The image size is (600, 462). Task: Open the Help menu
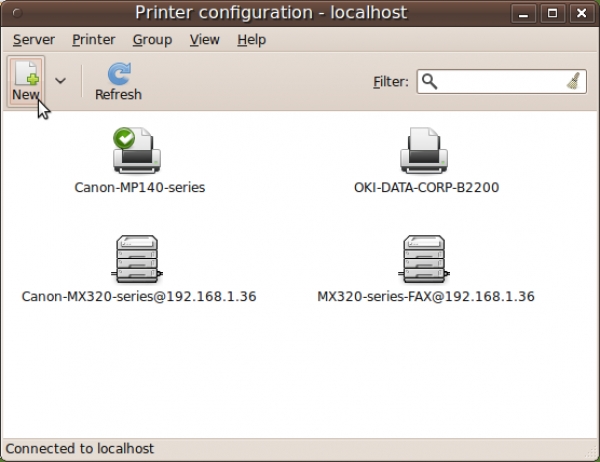coord(251,40)
